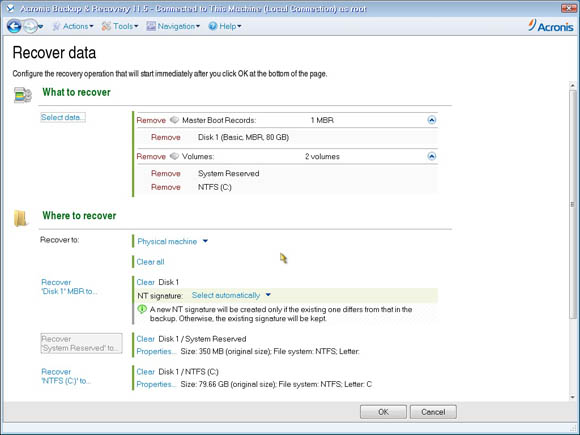Image resolution: width=580 pixels, height=435 pixels.
Task: Go back with the blue arrow button
Action: [x=14, y=26]
